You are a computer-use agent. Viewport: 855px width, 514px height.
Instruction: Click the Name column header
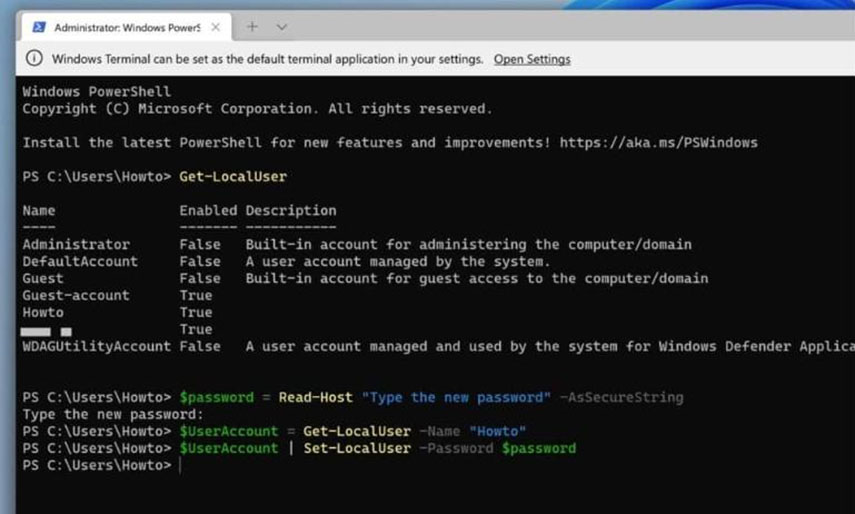39,210
